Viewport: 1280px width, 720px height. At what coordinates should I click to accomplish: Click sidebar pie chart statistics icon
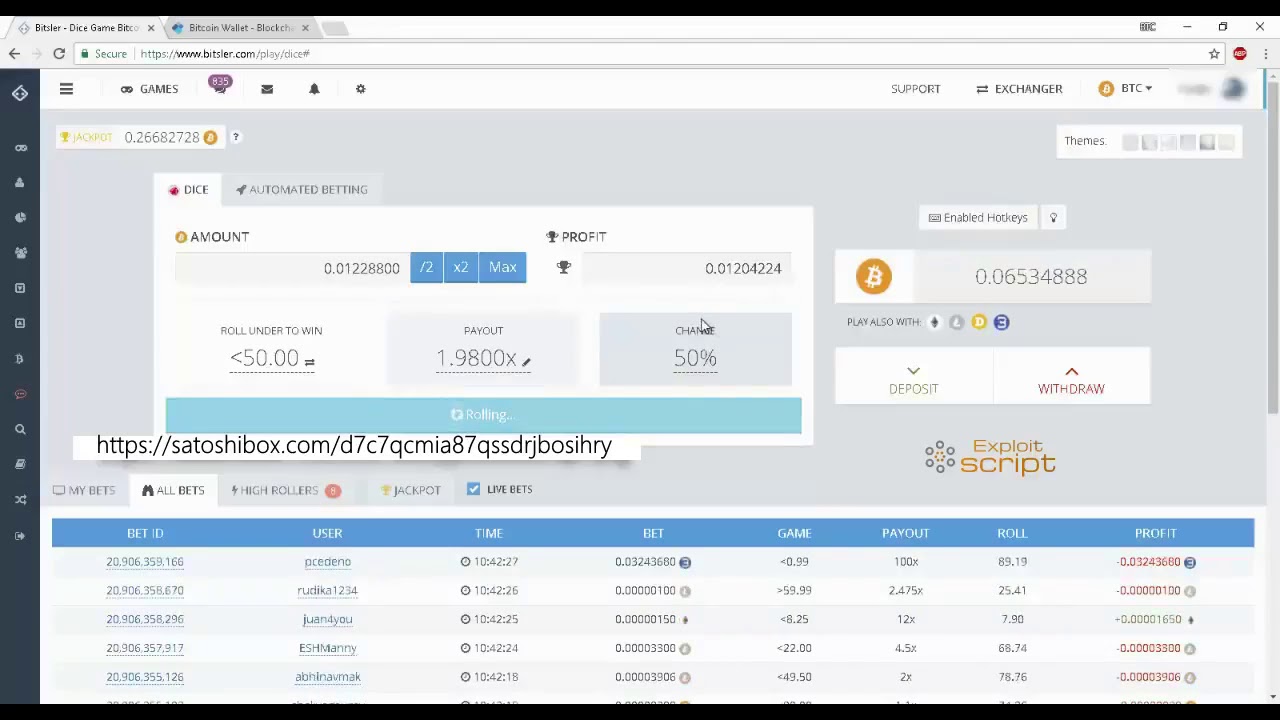(20, 218)
